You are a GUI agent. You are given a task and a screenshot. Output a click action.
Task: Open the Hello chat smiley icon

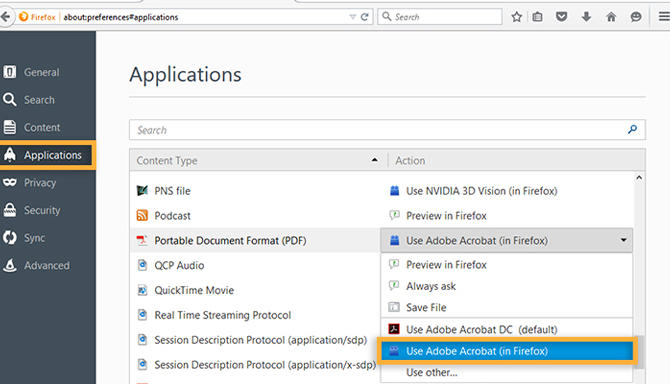coord(636,17)
